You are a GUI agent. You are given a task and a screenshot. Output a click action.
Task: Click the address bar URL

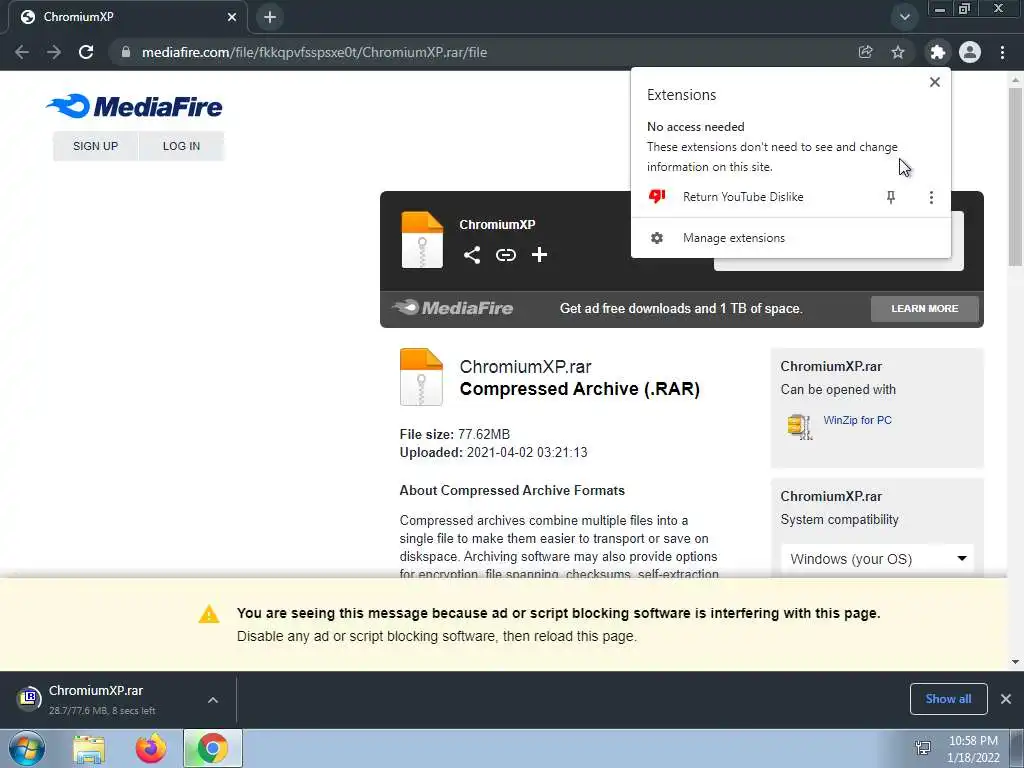click(315, 52)
